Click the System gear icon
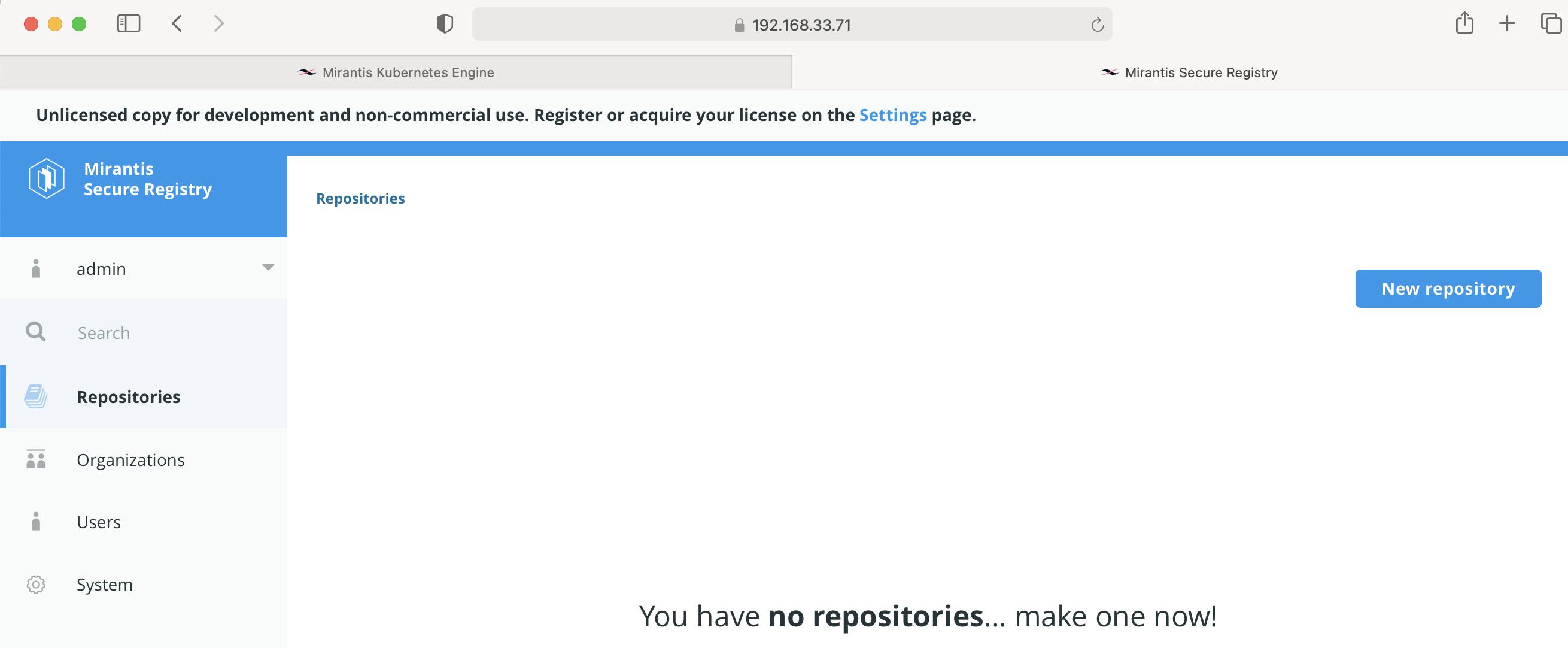 (36, 584)
